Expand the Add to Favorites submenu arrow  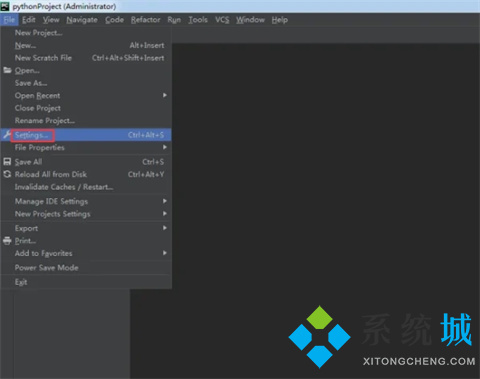click(x=165, y=253)
